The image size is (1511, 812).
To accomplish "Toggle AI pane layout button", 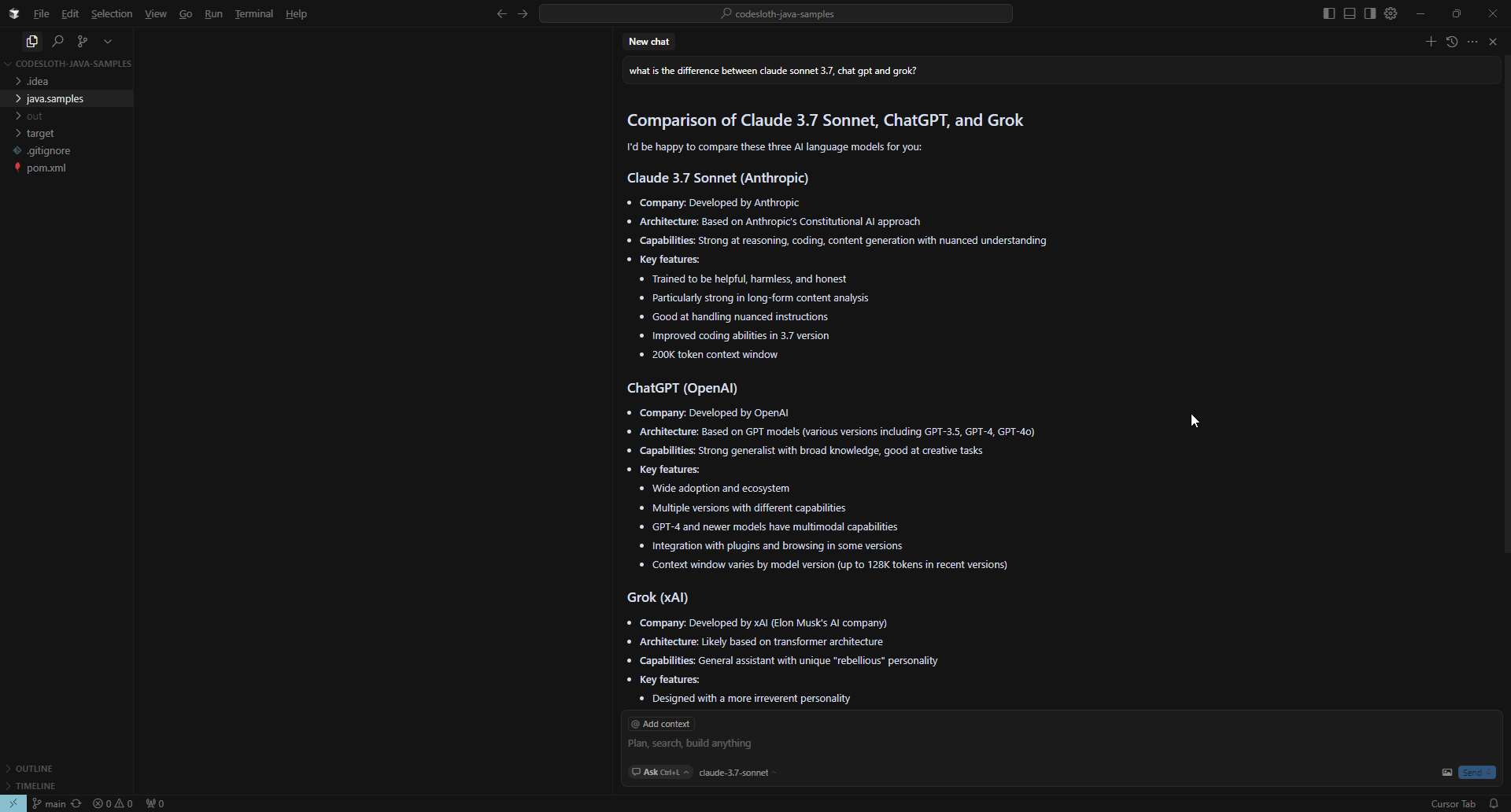I will pos(1370,13).
